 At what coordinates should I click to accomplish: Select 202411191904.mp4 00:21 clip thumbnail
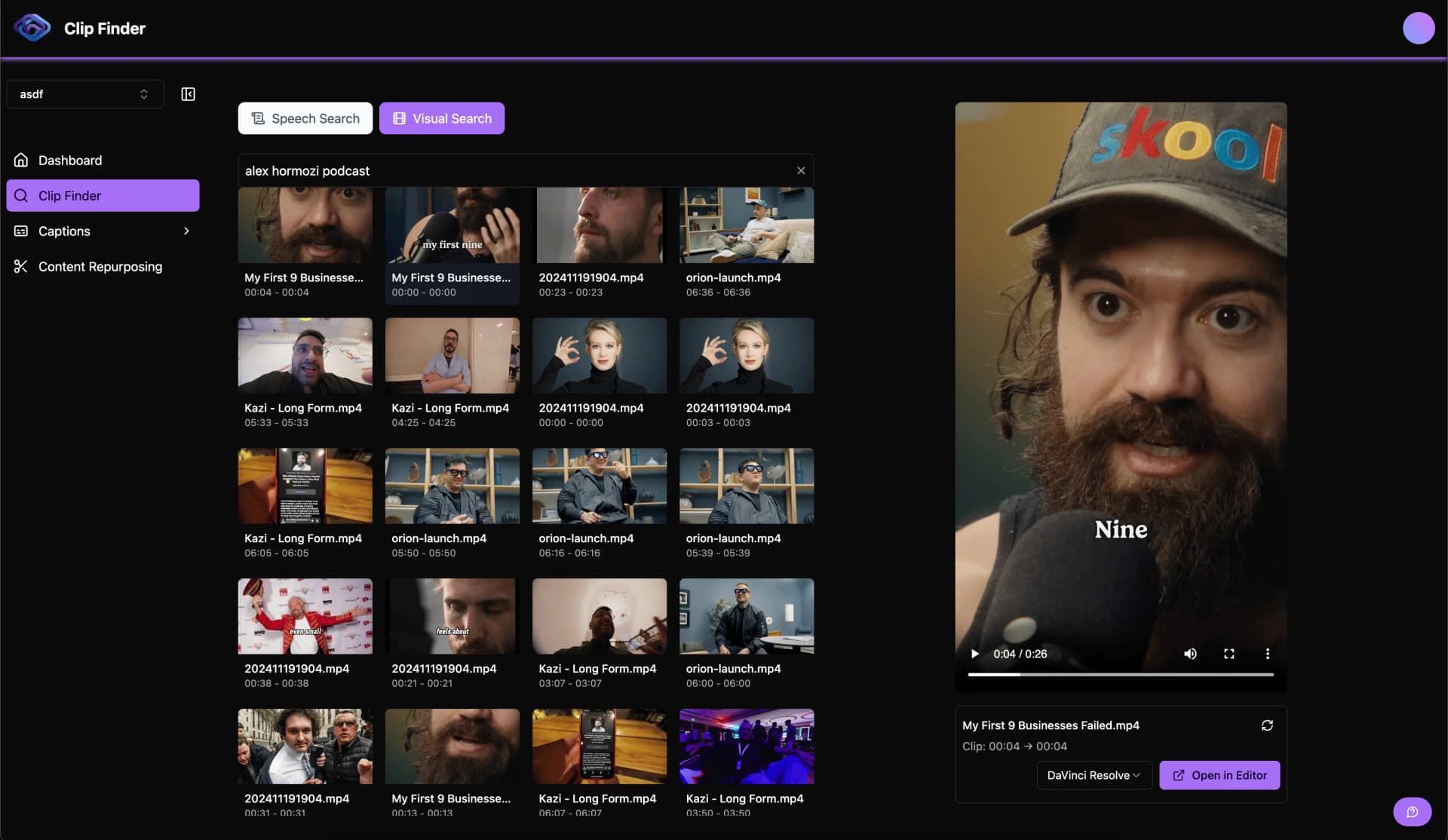coord(452,616)
